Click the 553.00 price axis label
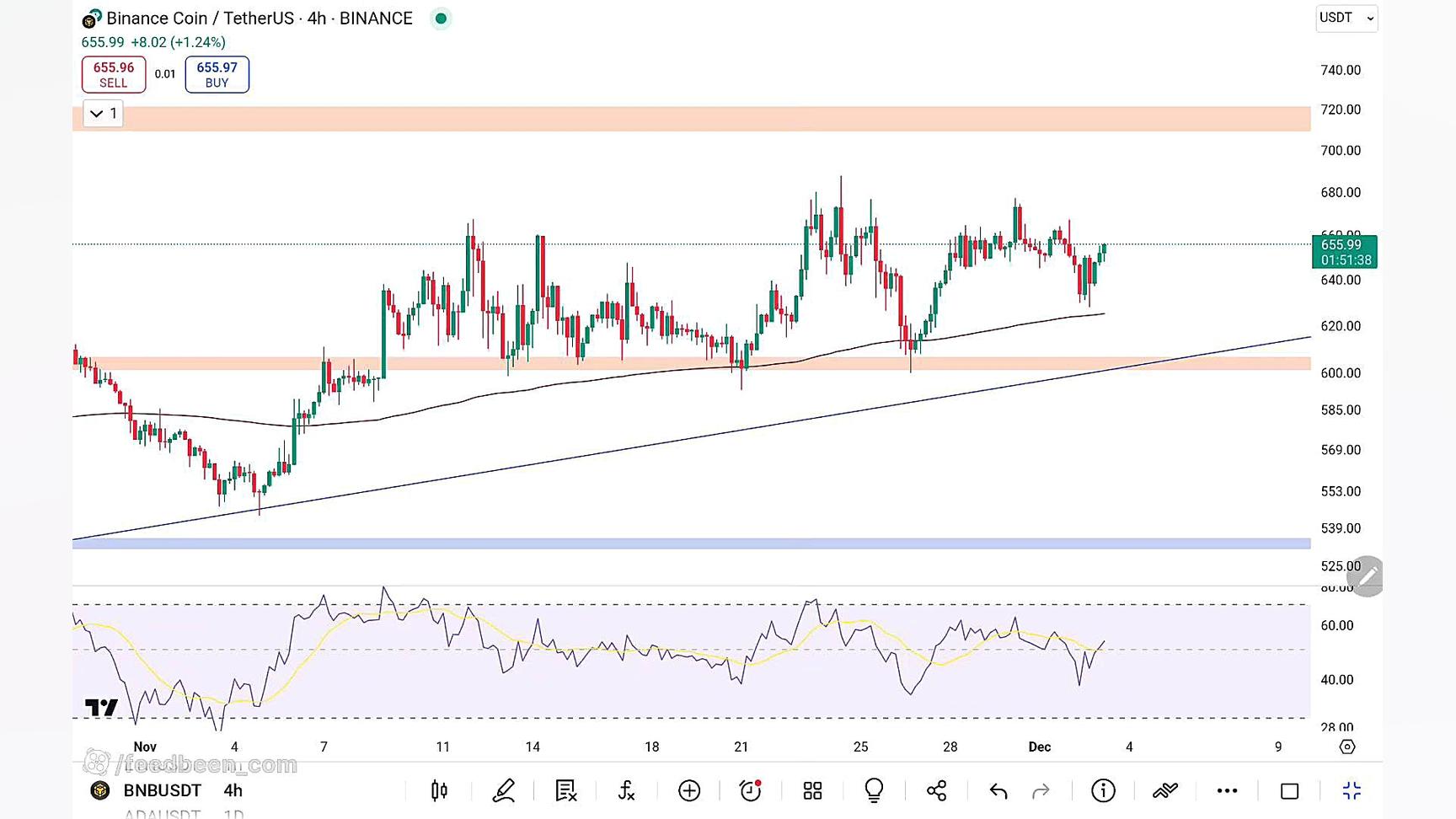Viewport: 1456px width, 819px height. tap(1340, 491)
